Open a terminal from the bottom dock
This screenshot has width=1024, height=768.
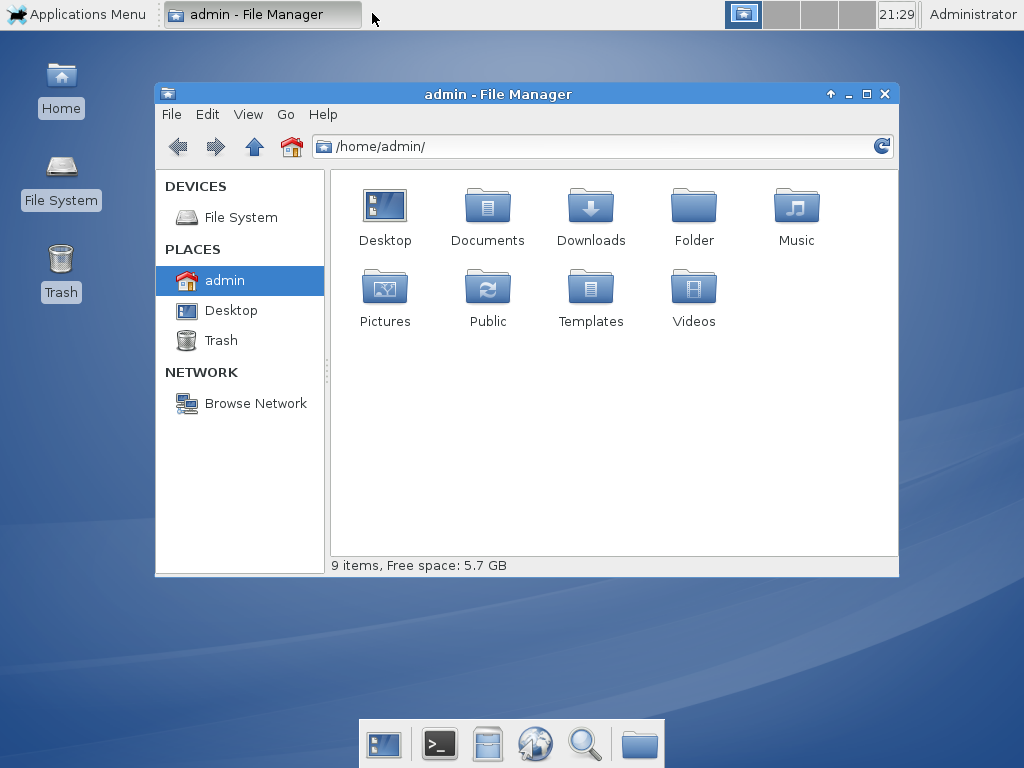(x=439, y=744)
